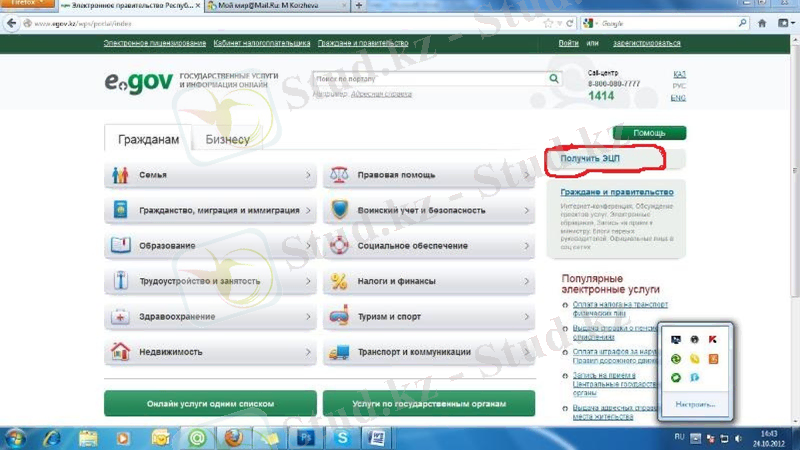
Task: Open Skype from the taskbar
Action: click(x=342, y=438)
